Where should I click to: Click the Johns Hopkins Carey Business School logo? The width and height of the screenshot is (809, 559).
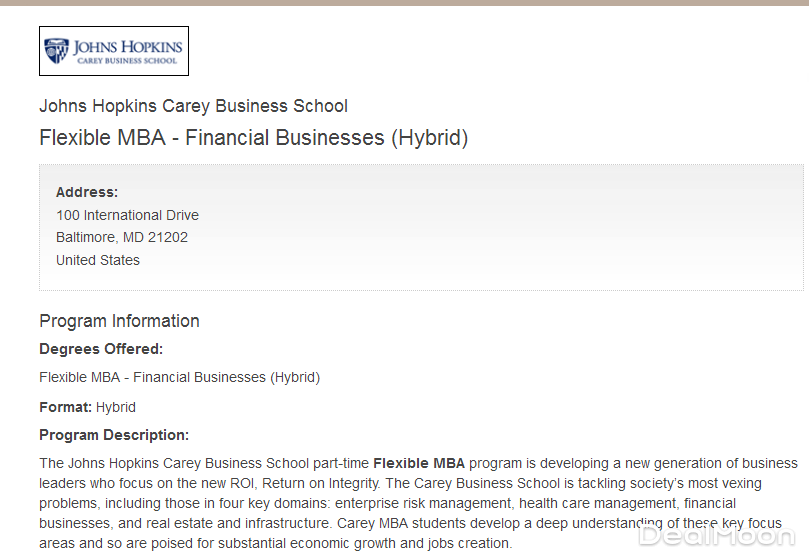(114, 51)
